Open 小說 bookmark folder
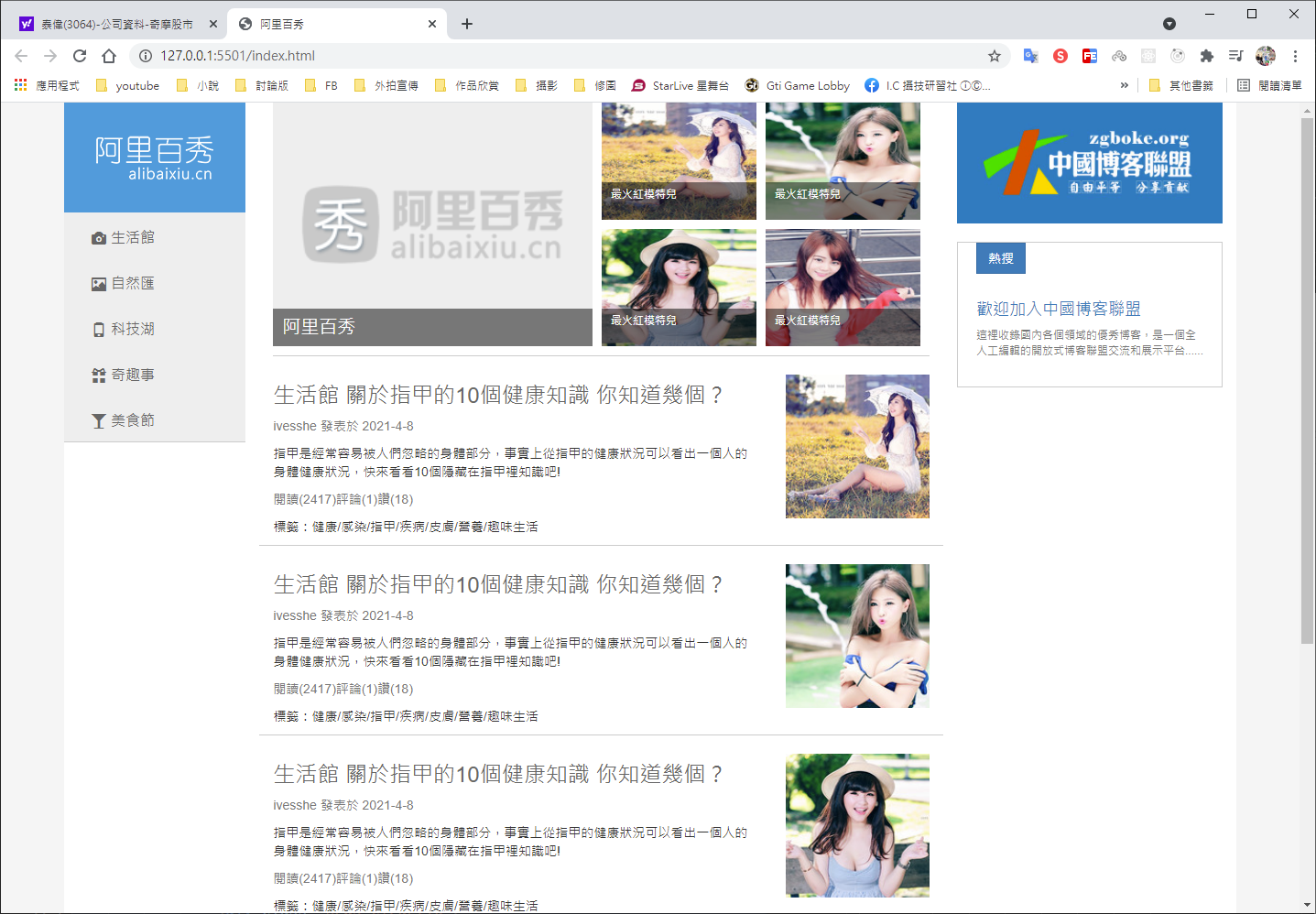 [197, 85]
